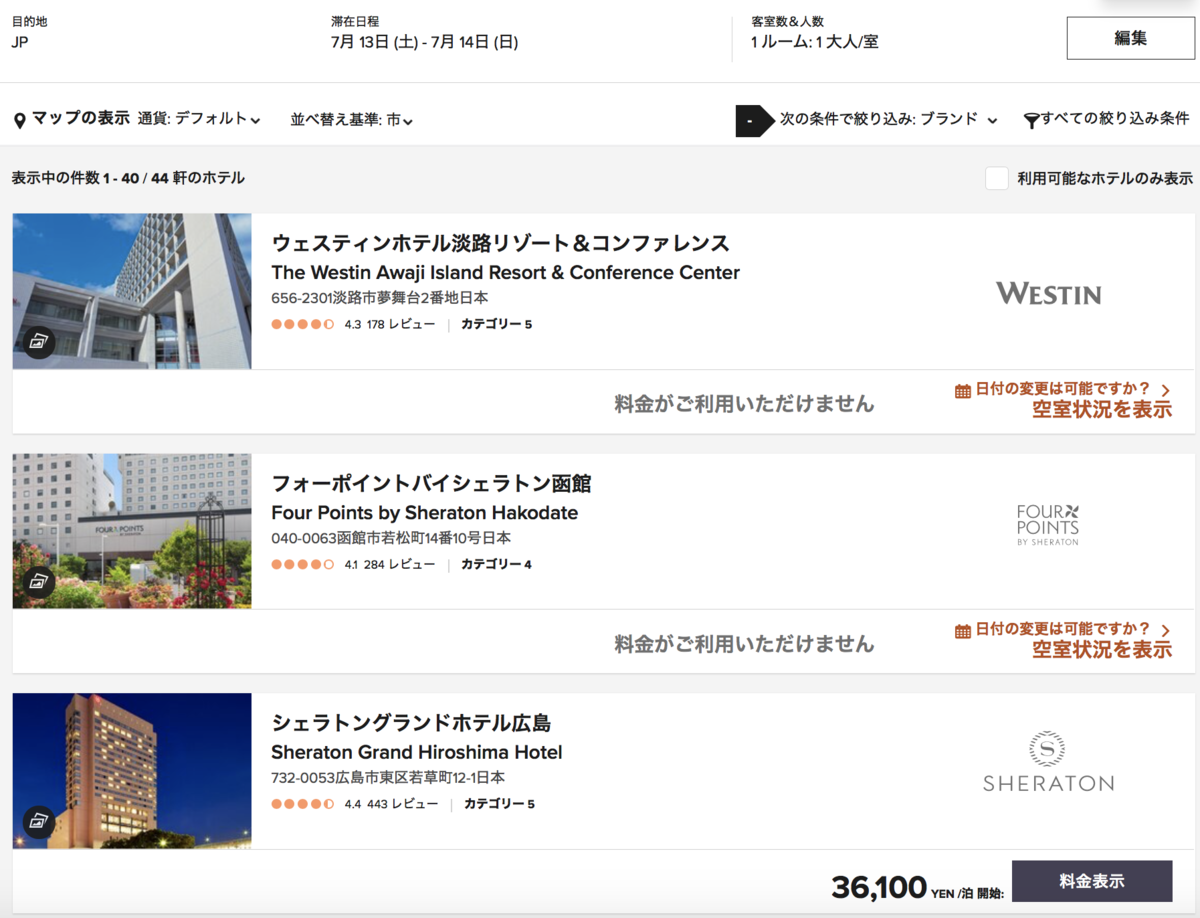Click 284 レビュー reviews link

(x=401, y=565)
